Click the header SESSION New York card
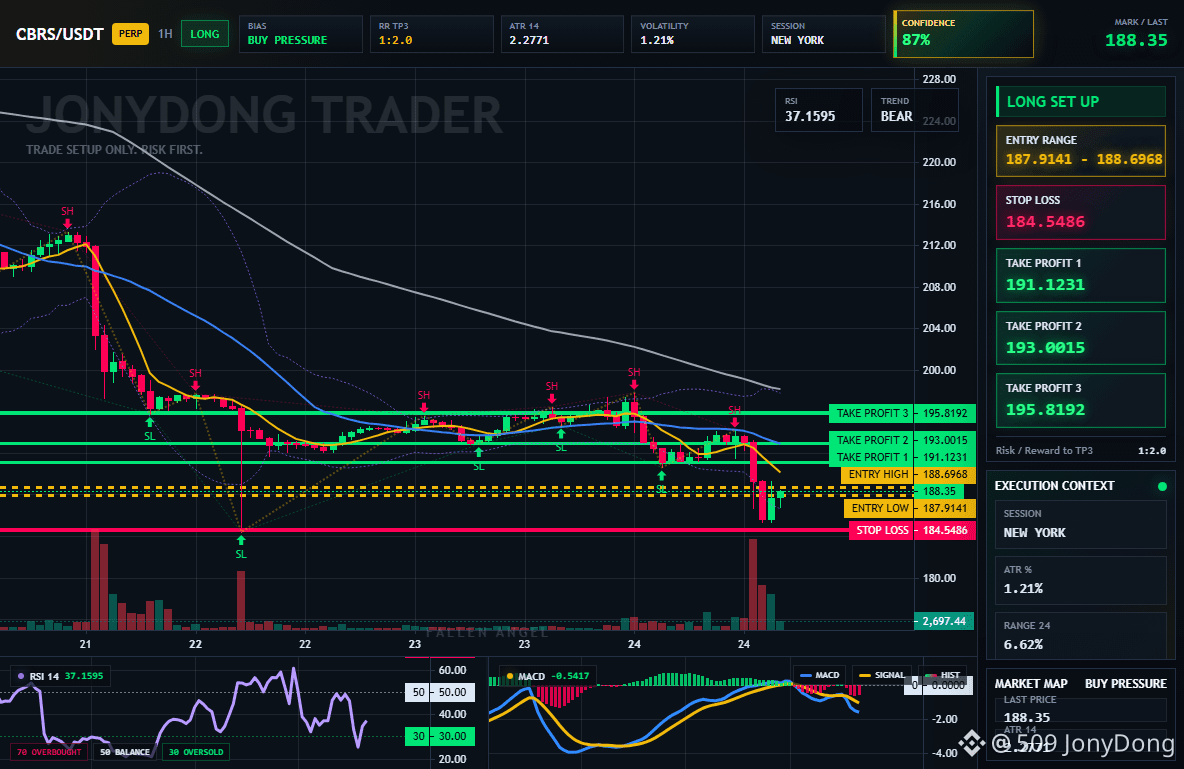1184x769 pixels. point(823,34)
